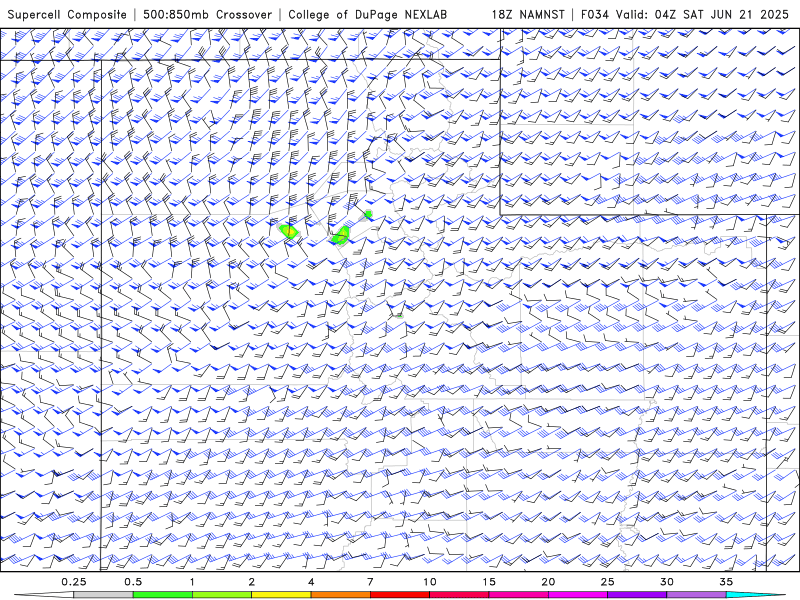Viewport: 800px width, 600px height.
Task: Click the '25' legend label
Action: [607, 582]
